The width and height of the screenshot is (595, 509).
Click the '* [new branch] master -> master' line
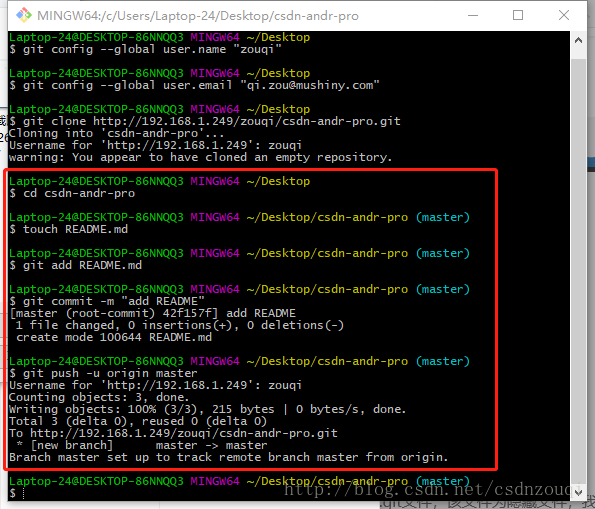point(142,445)
